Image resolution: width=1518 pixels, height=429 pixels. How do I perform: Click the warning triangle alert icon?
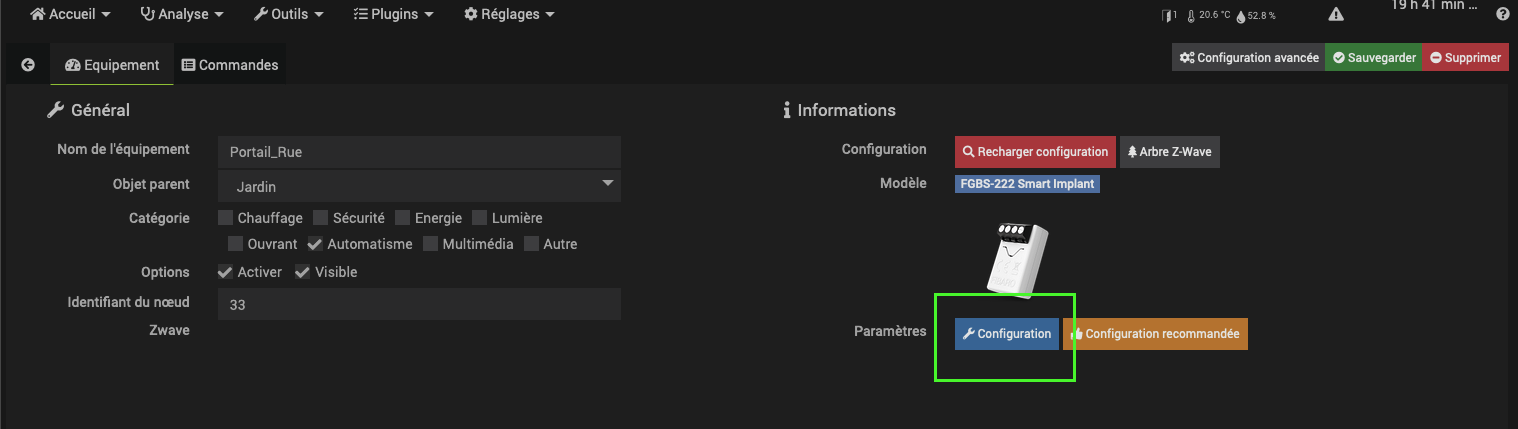click(x=1336, y=14)
